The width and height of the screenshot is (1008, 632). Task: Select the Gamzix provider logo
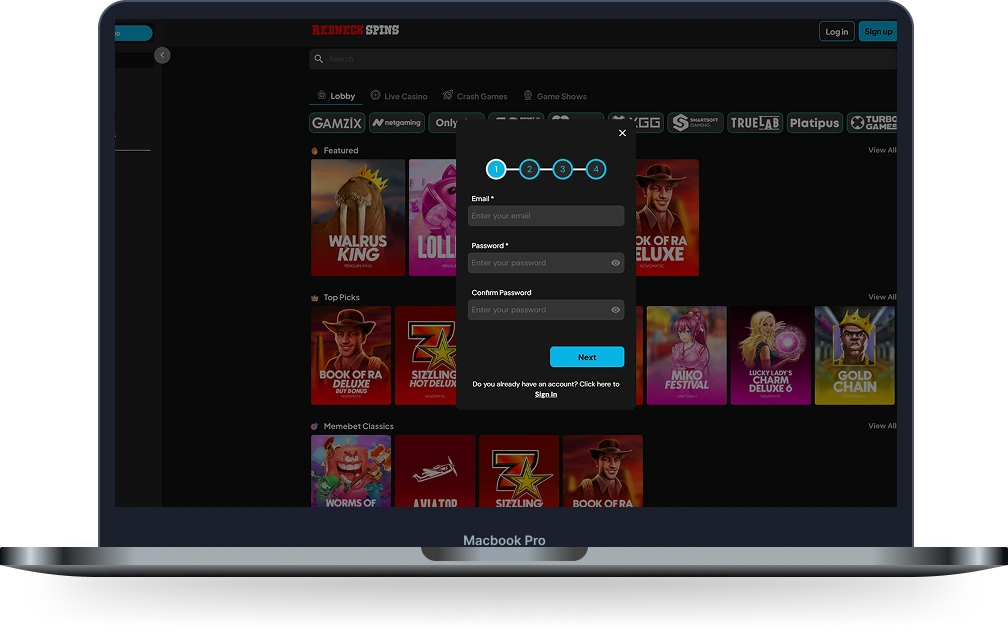[337, 123]
